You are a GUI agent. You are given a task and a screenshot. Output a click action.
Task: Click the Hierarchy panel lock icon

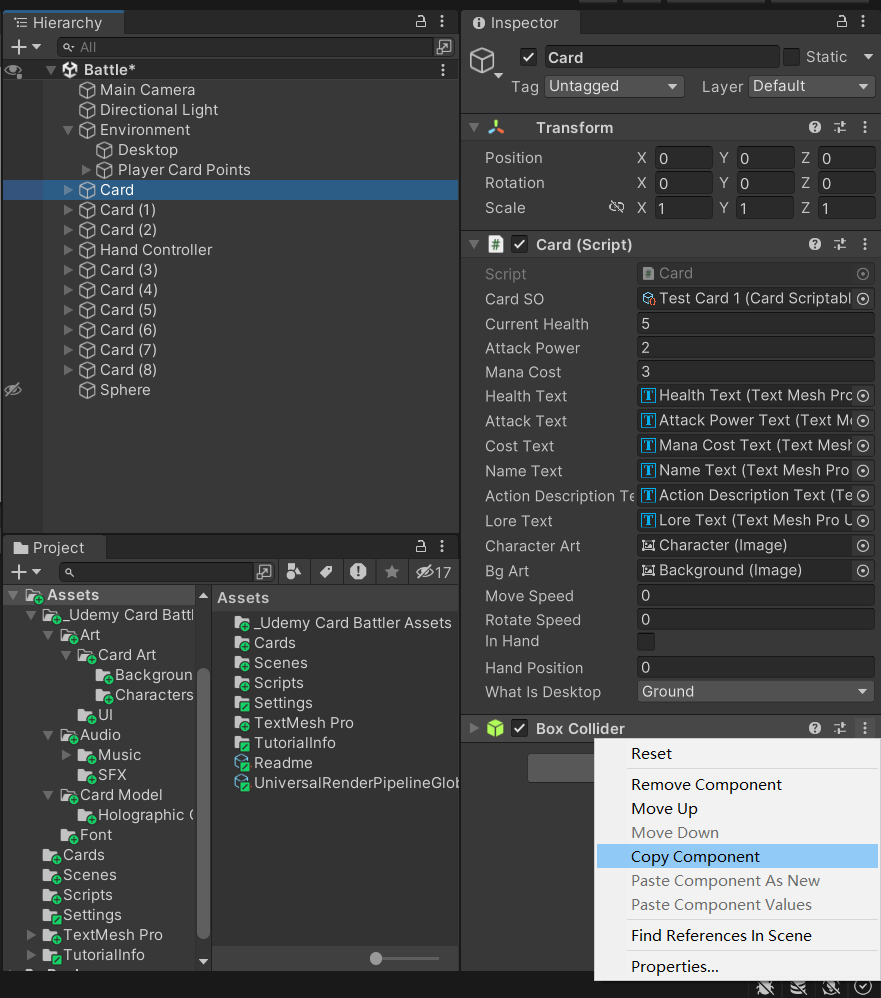[x=421, y=22]
